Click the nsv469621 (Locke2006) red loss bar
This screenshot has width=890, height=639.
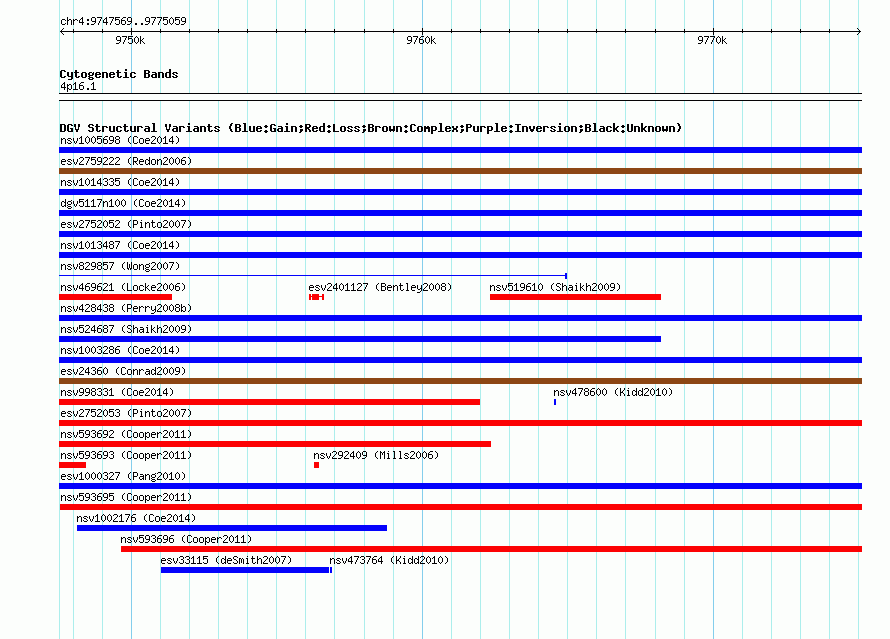pyautogui.click(x=115, y=297)
